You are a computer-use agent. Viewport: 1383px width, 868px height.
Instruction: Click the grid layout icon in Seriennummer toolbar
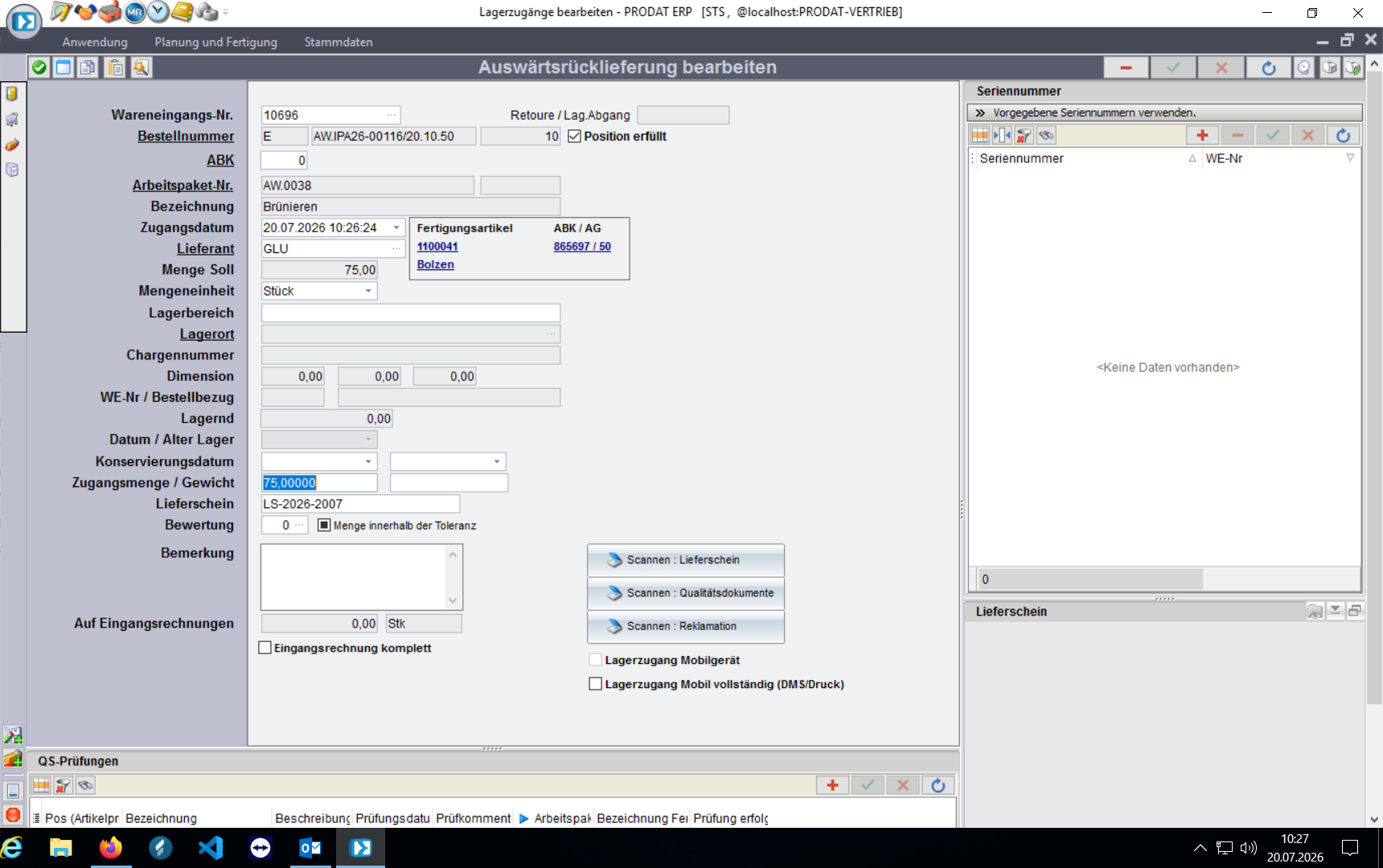pos(980,135)
